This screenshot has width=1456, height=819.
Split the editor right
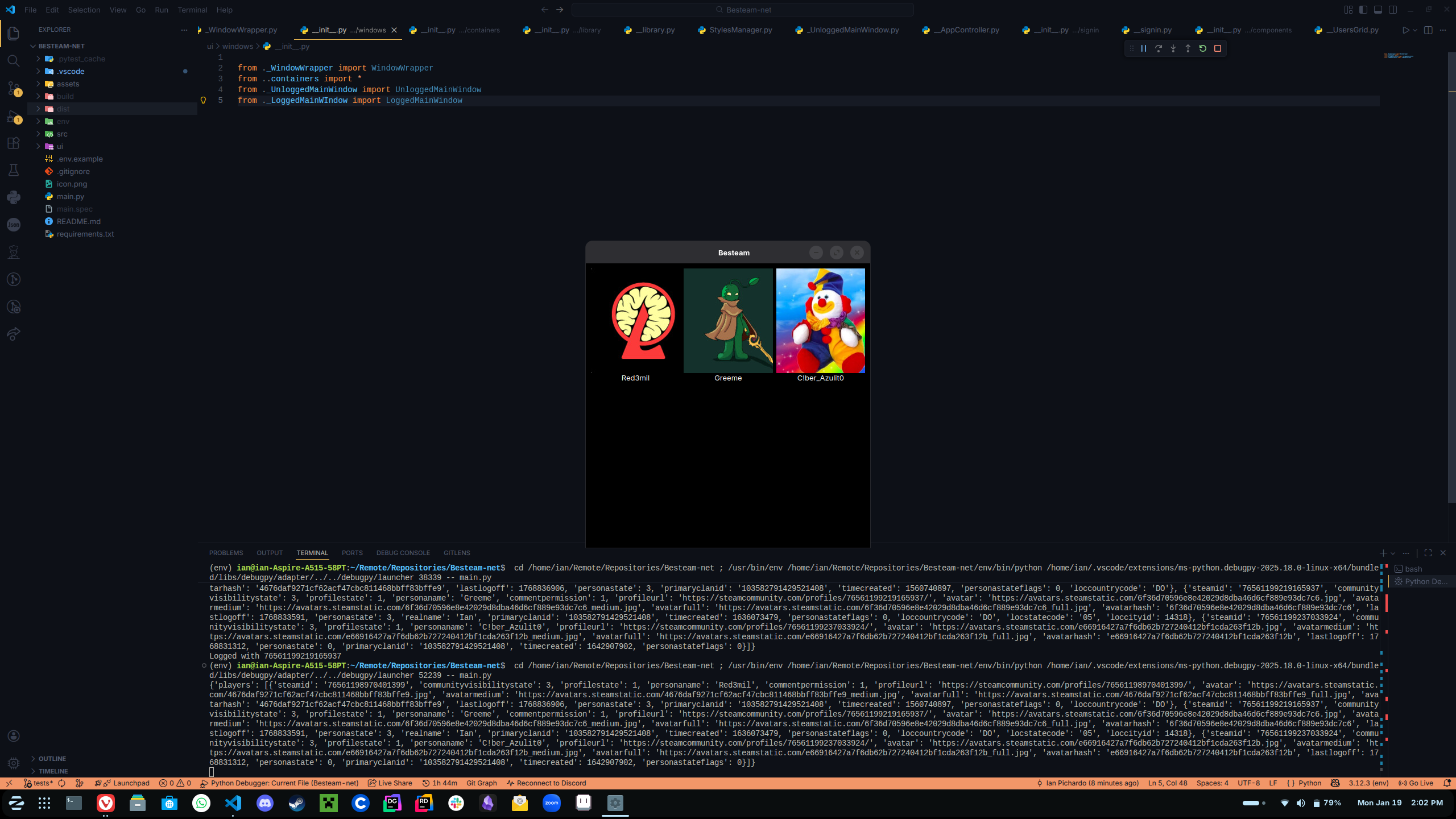coord(1428,30)
